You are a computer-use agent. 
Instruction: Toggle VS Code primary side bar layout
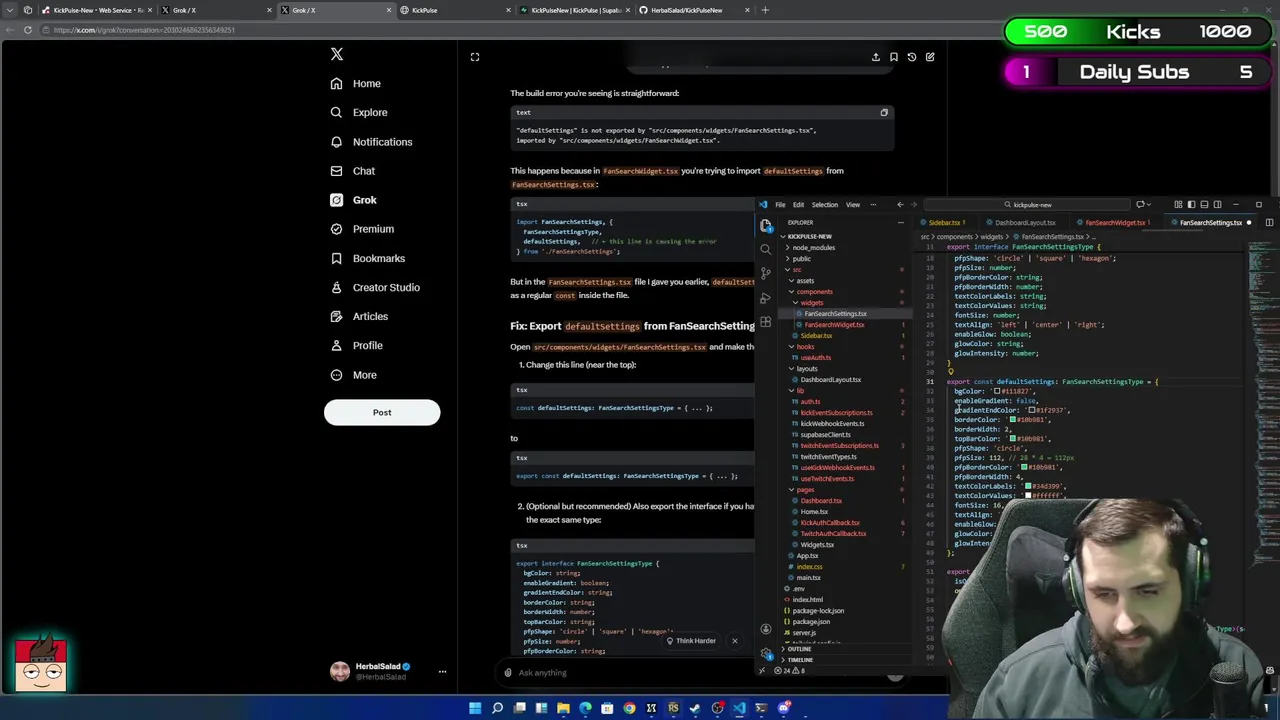pyautogui.click(x=1191, y=205)
